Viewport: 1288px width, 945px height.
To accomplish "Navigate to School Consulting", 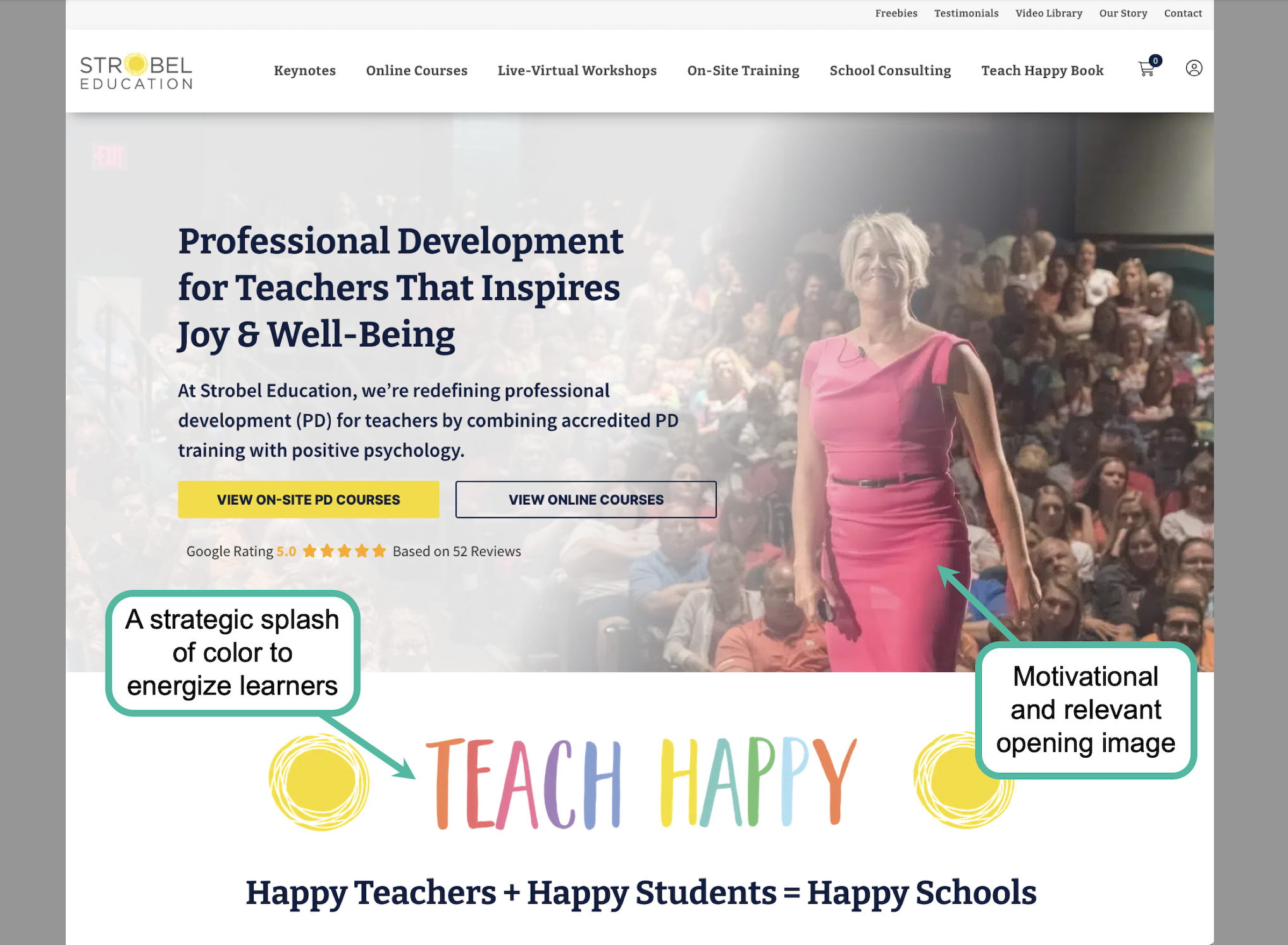I will (x=890, y=70).
